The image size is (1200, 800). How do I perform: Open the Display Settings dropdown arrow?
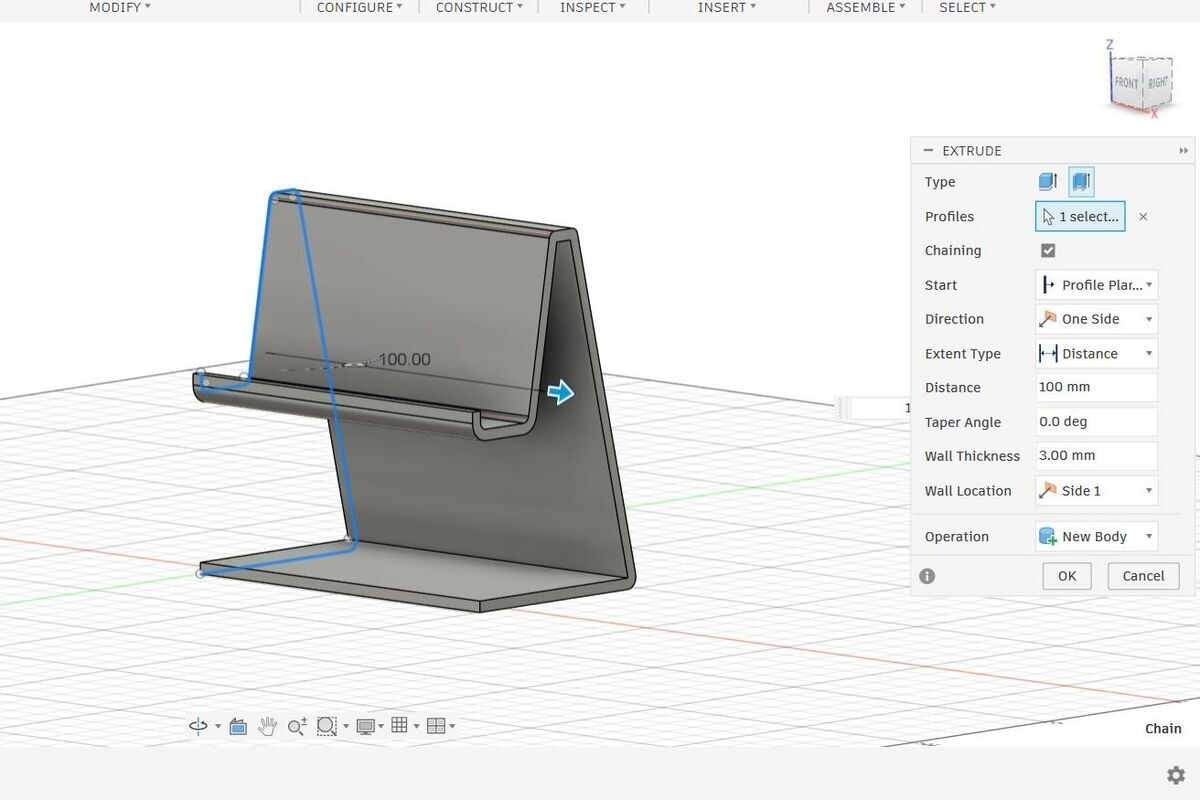[383, 727]
